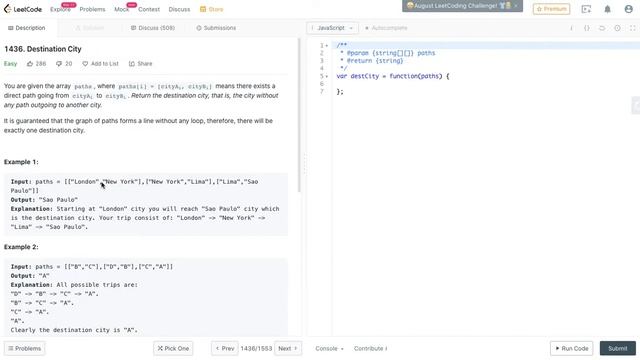Click the @return {string} comment line
640x360 pixels.
[x=371, y=61]
